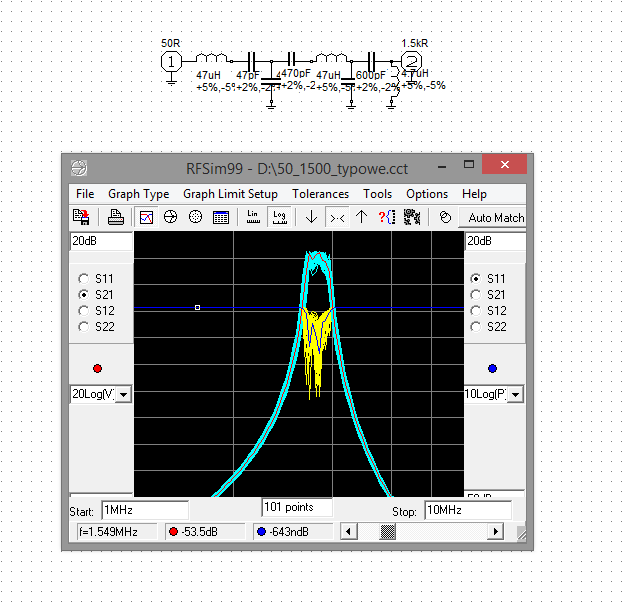Click the Start frequency input field

[144, 511]
